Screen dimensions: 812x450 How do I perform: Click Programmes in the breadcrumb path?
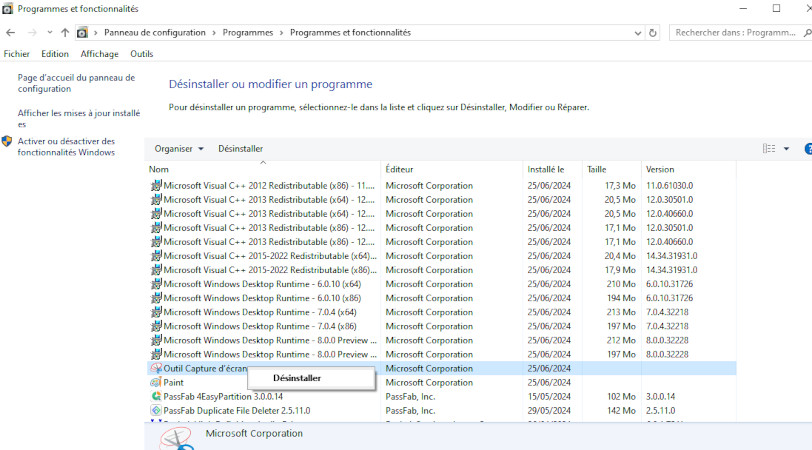pyautogui.click(x=248, y=33)
